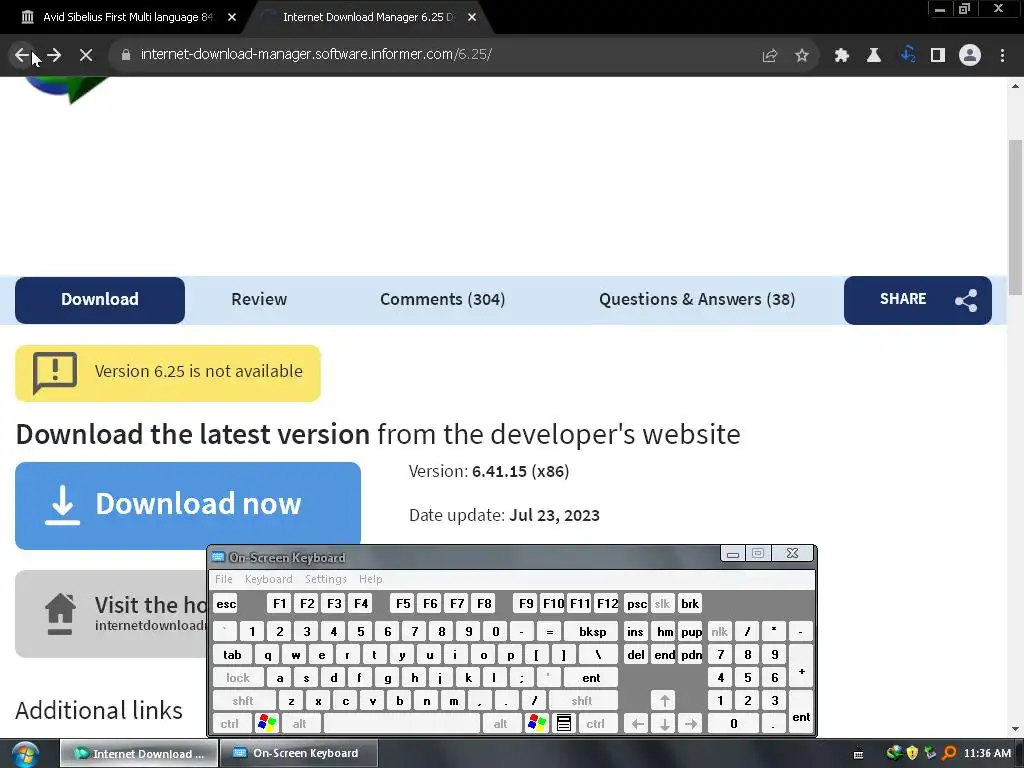Open Help menu in On-Screen Keyboard
Screen dimensions: 1024x768
click(x=370, y=579)
